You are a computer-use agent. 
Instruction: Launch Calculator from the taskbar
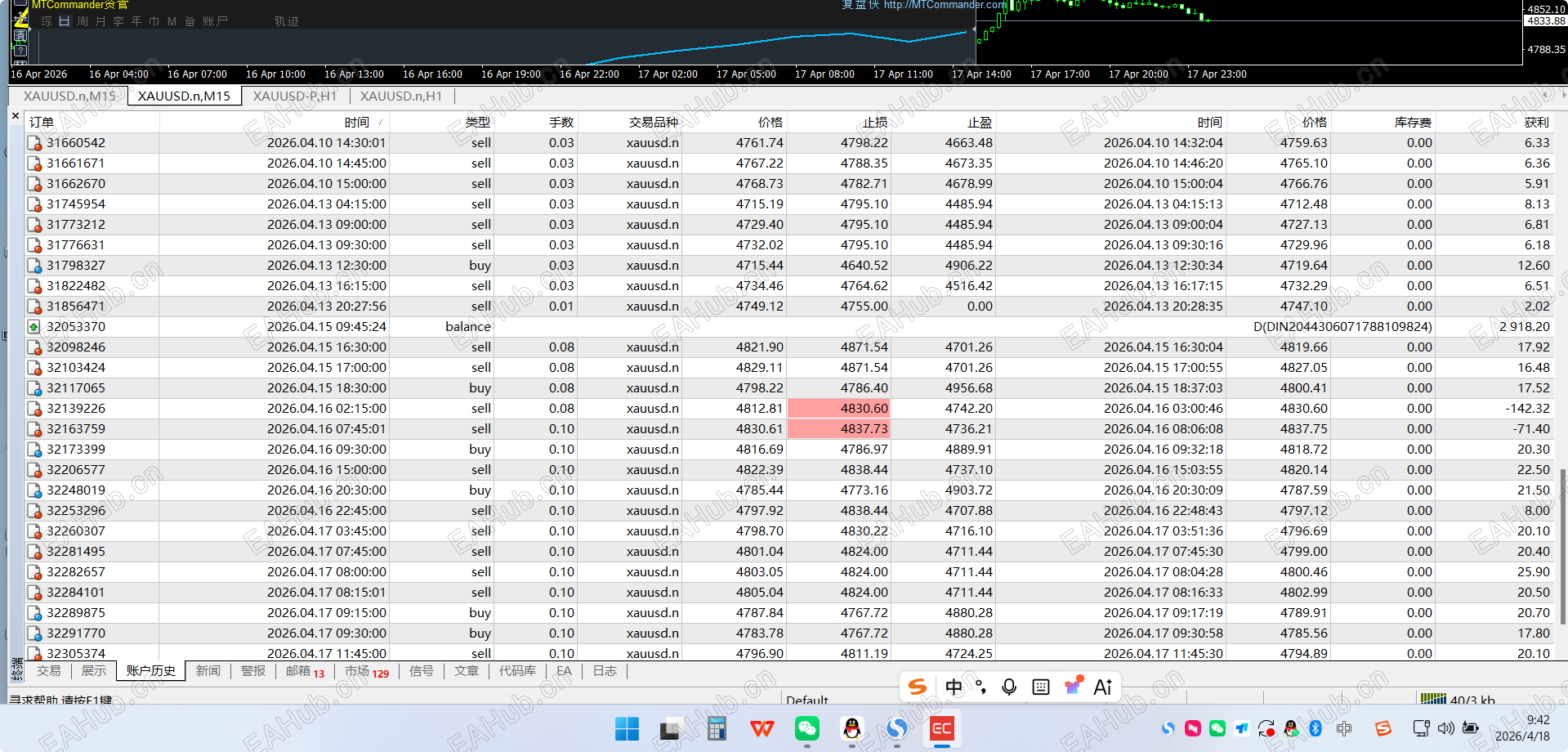point(717,728)
